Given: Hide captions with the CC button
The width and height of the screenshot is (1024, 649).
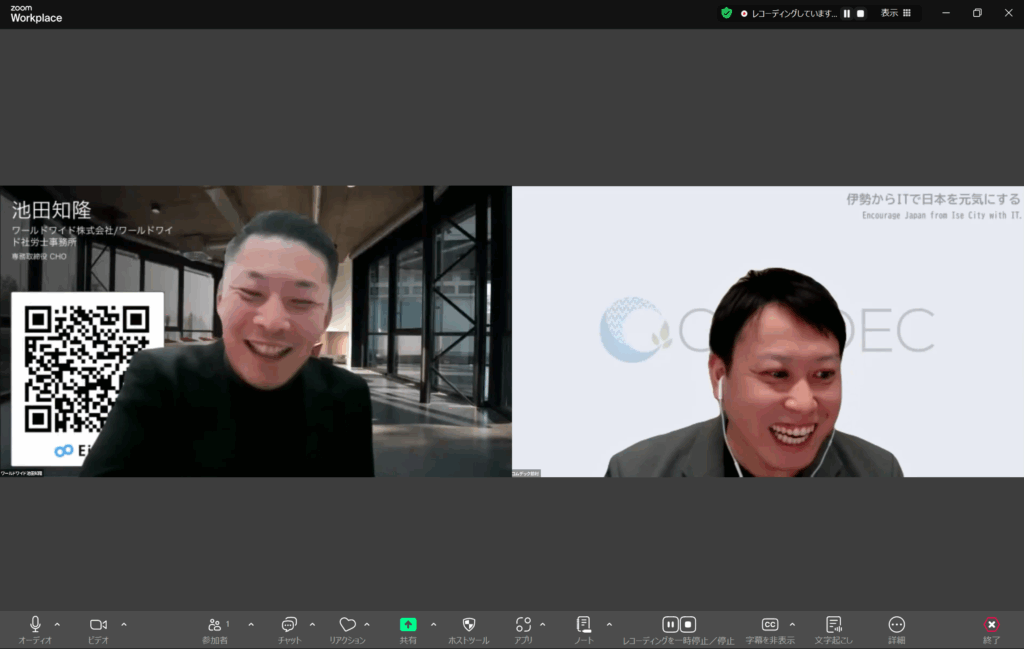Looking at the screenshot, I should tap(769, 625).
